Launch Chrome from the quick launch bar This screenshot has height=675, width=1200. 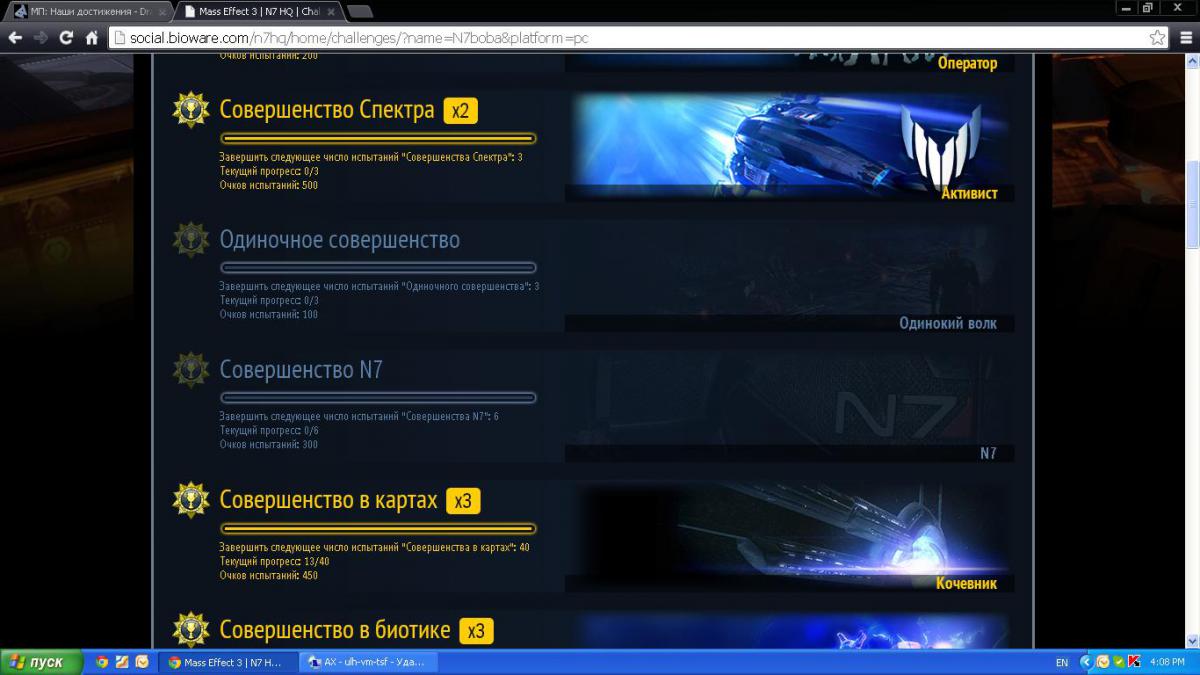101,662
